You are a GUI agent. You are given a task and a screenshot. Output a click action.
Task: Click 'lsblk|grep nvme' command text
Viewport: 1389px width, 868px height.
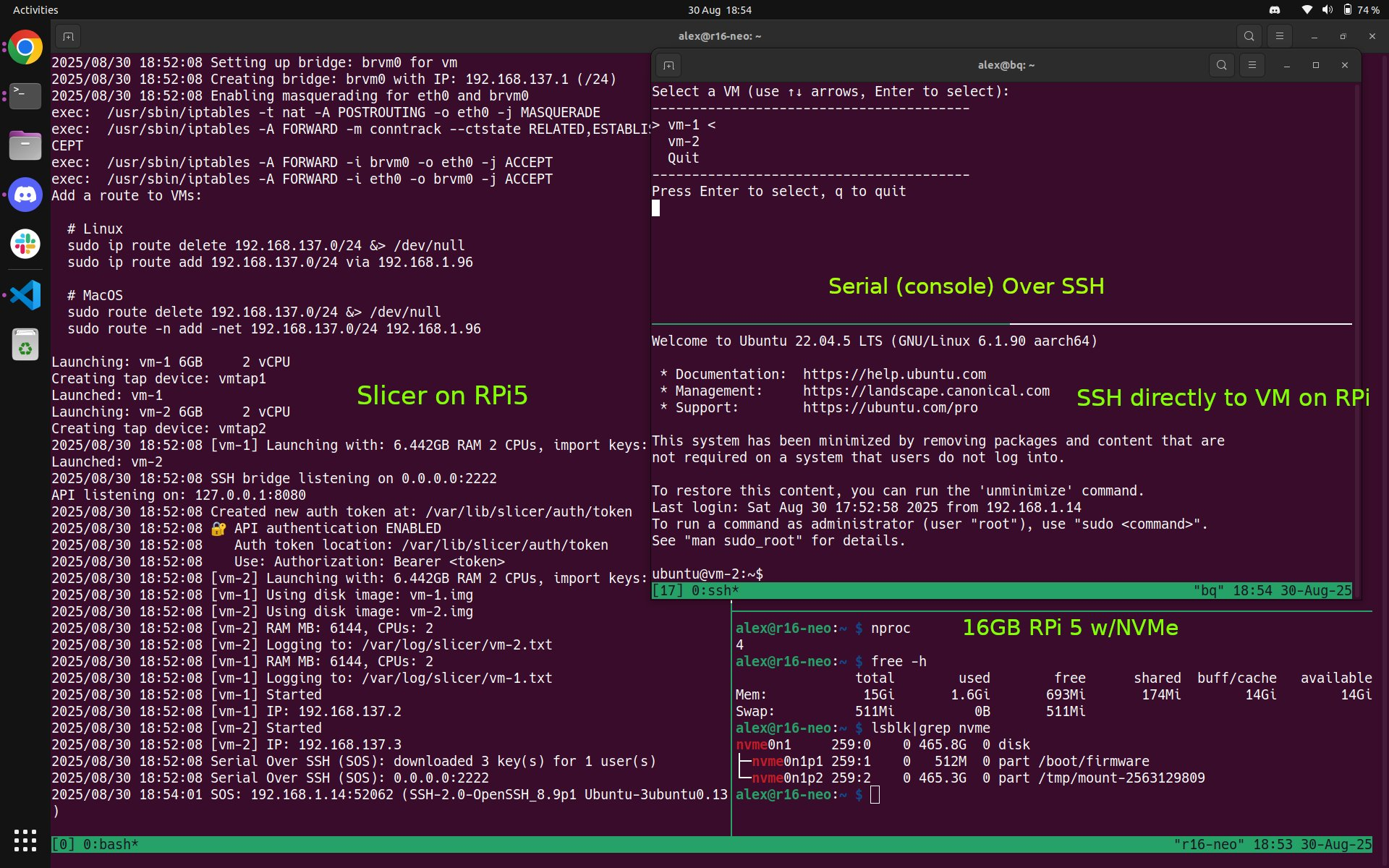pos(930,728)
